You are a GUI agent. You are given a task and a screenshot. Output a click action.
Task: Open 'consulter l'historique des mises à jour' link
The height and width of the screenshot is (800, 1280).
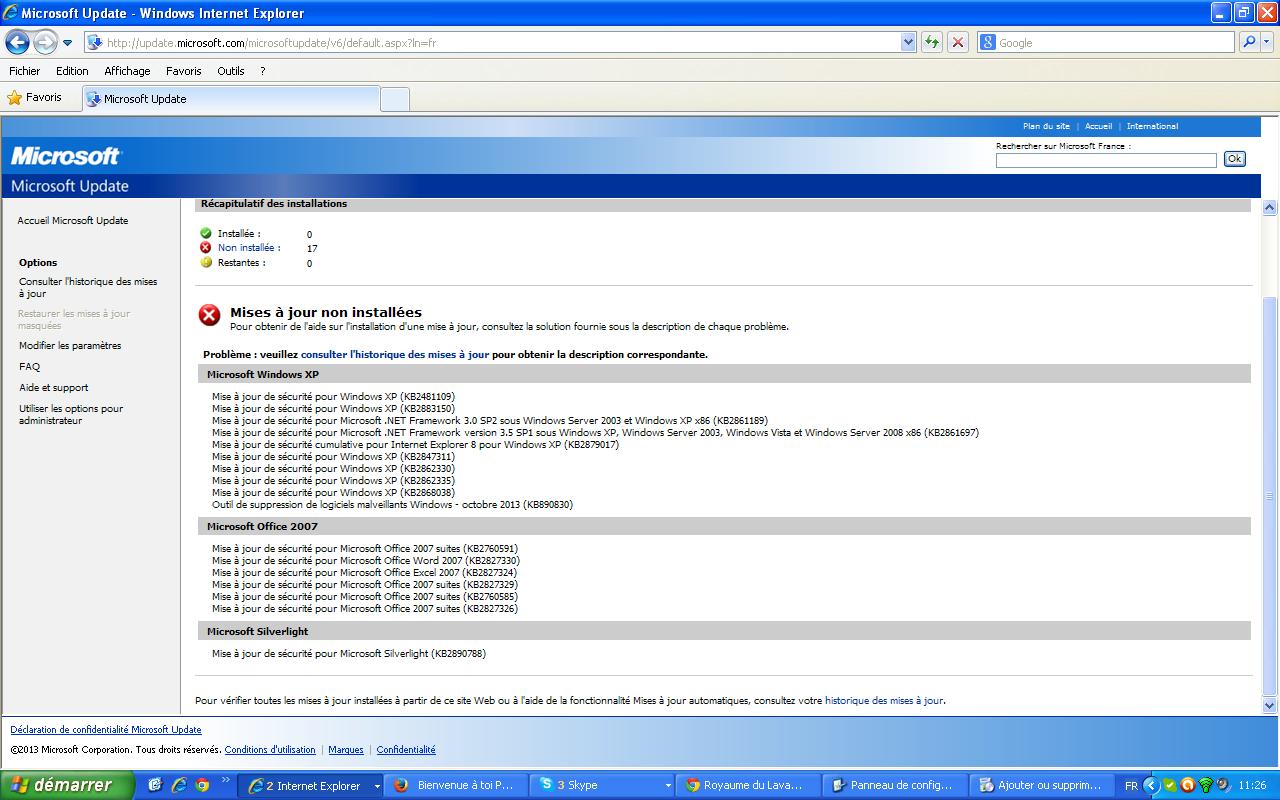pos(395,354)
